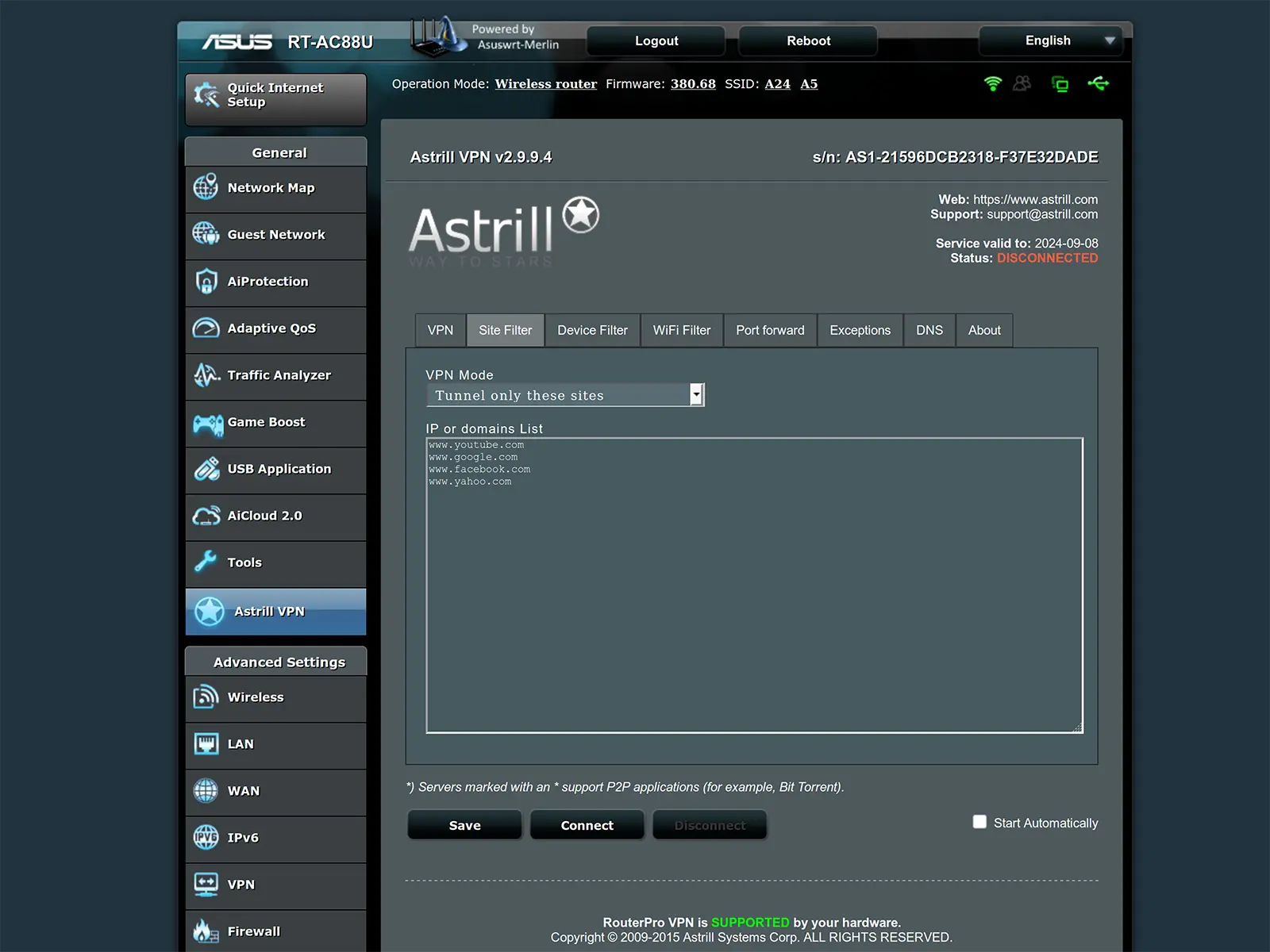Click the SUPPORTED hardware status text

[750, 922]
